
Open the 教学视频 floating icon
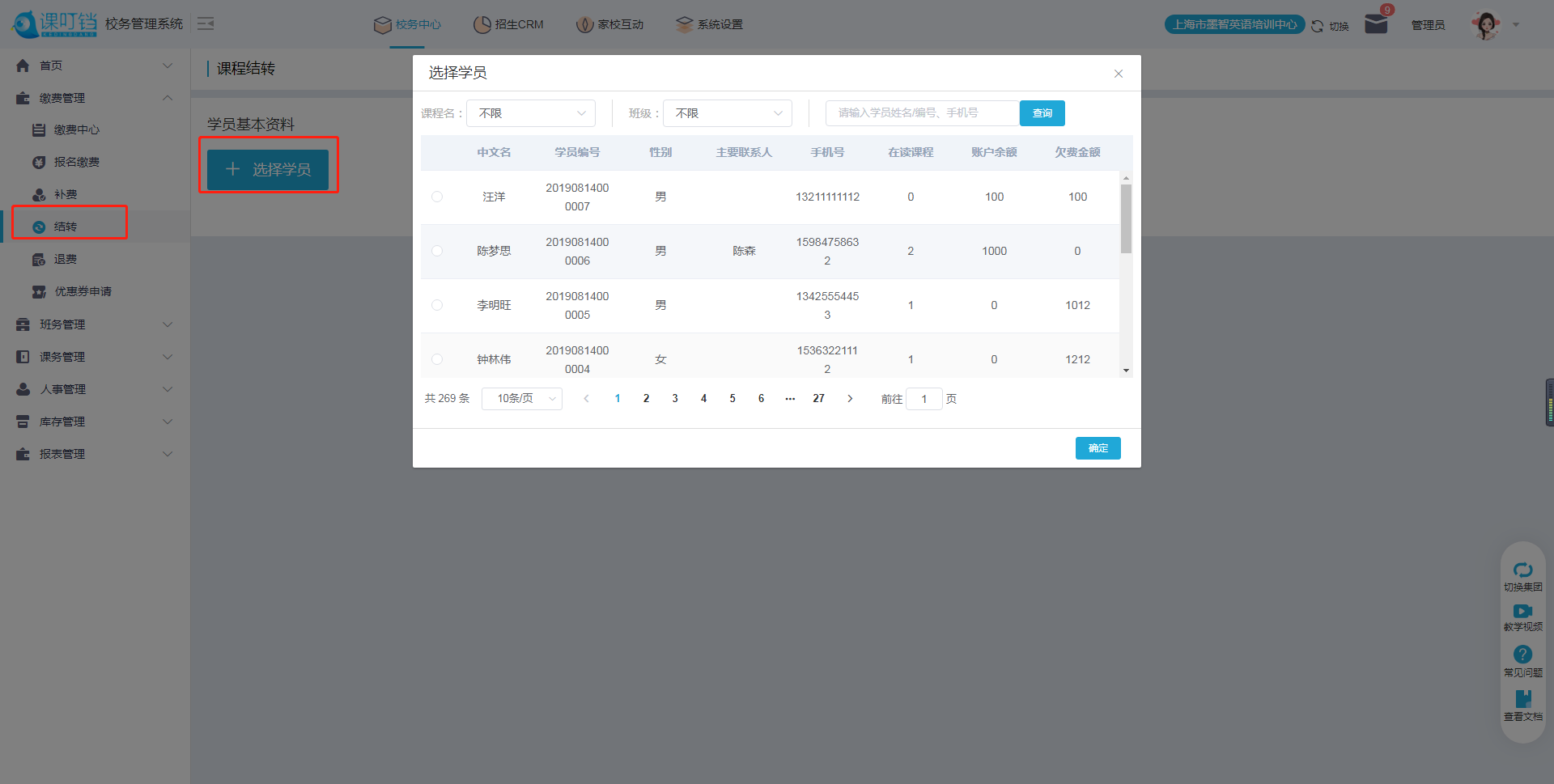(x=1523, y=612)
